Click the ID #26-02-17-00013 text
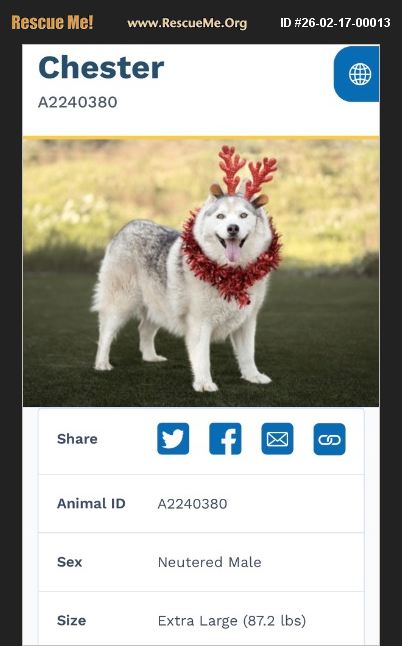402x646 pixels. [335, 23]
